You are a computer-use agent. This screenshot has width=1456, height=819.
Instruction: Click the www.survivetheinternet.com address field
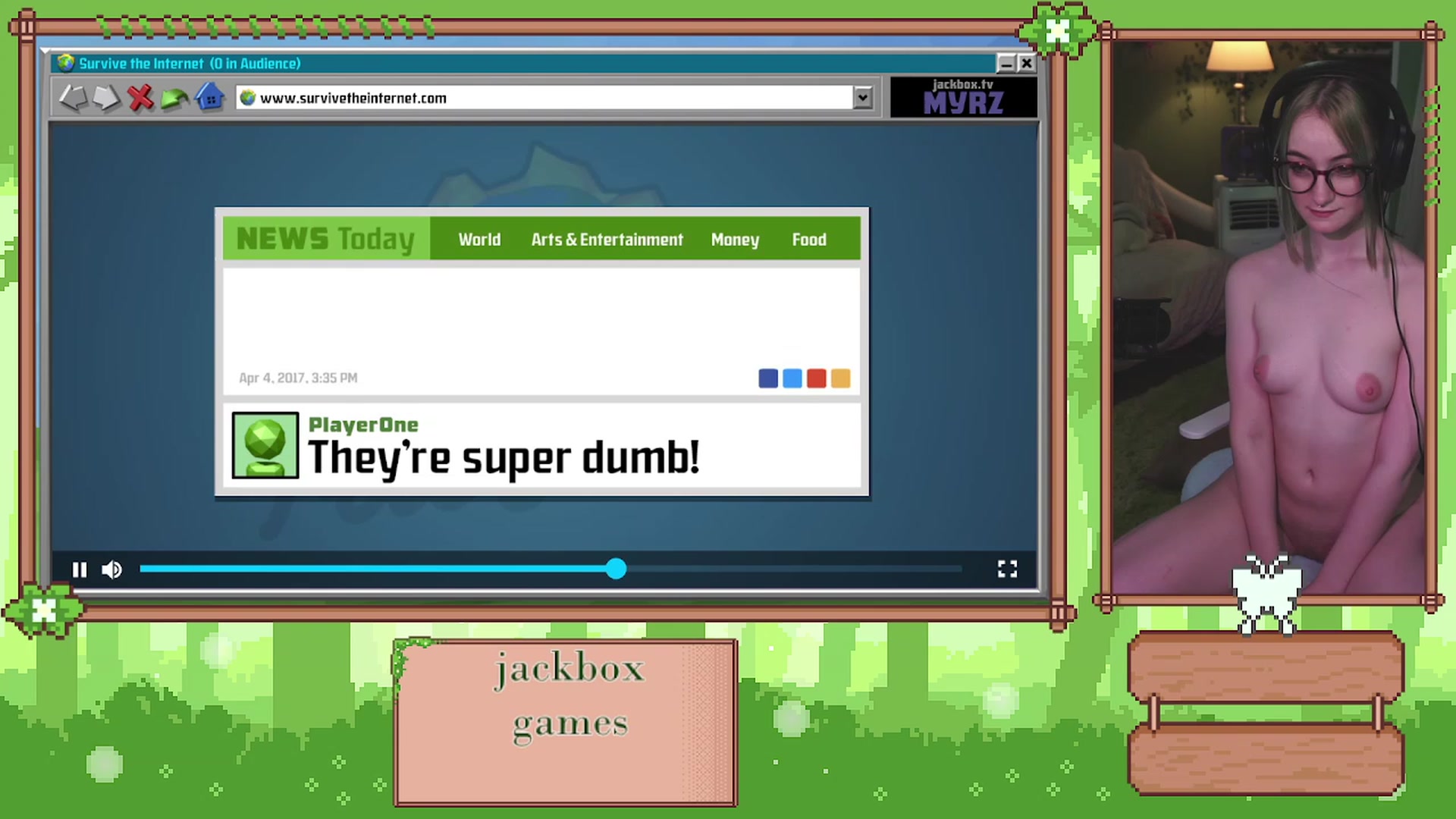coord(545,97)
